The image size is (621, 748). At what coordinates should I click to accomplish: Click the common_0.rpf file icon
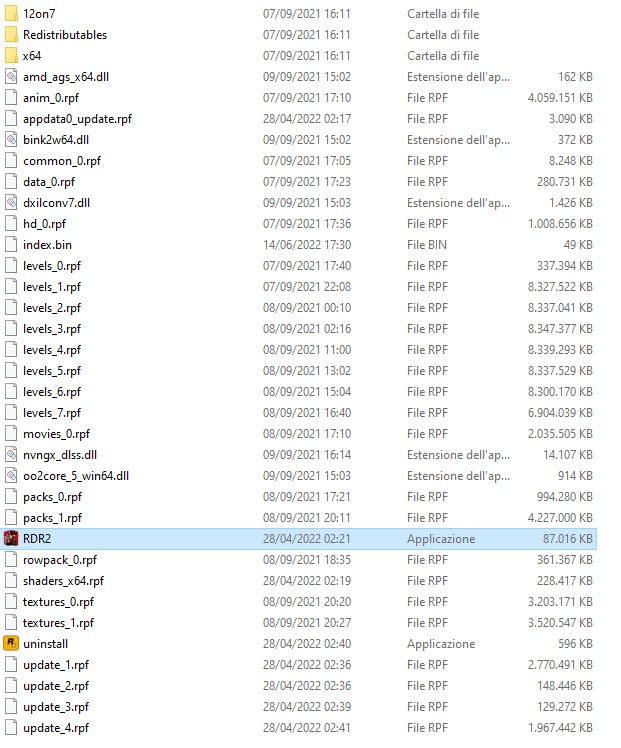coord(11,160)
